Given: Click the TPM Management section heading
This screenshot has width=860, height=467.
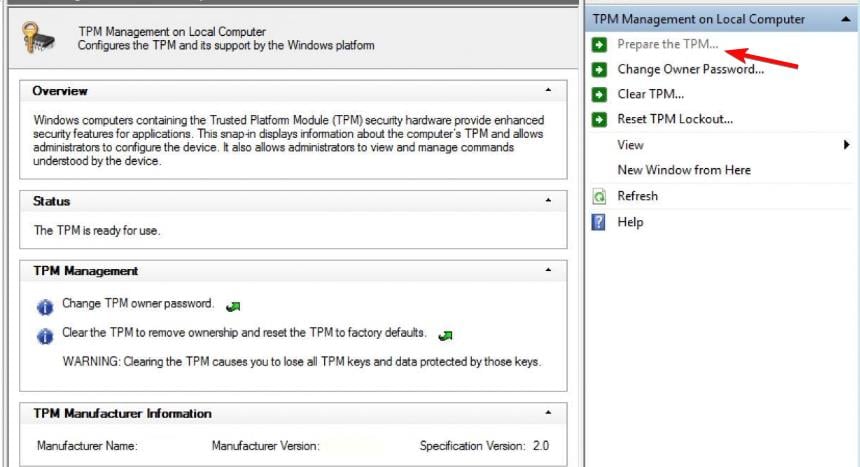Looking at the screenshot, I should click(x=86, y=271).
